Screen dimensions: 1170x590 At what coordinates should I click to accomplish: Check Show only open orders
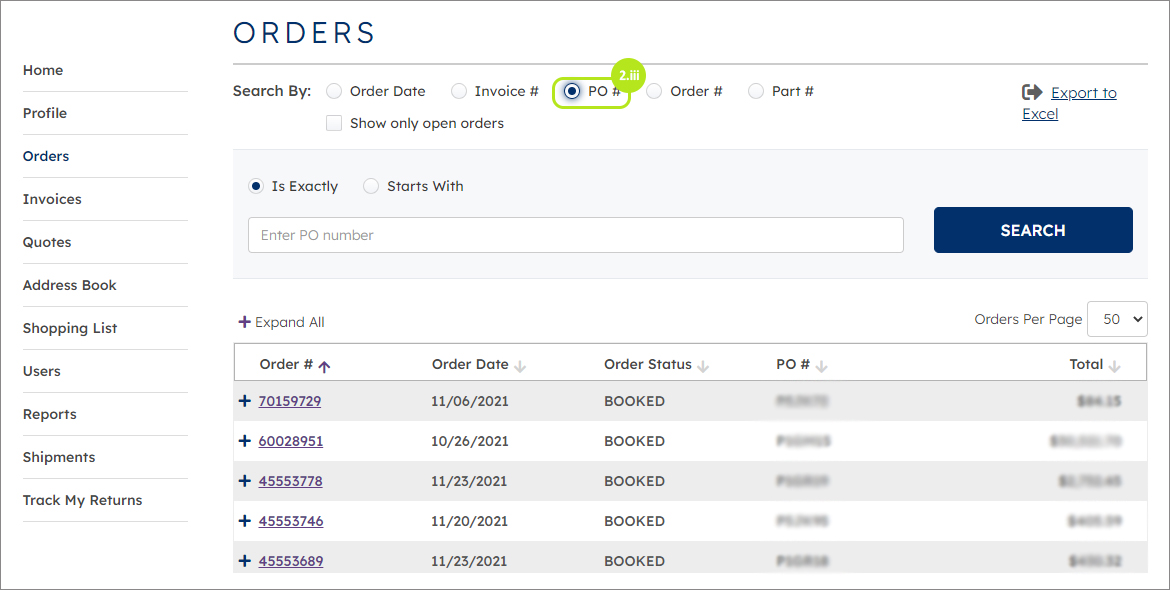(x=334, y=123)
